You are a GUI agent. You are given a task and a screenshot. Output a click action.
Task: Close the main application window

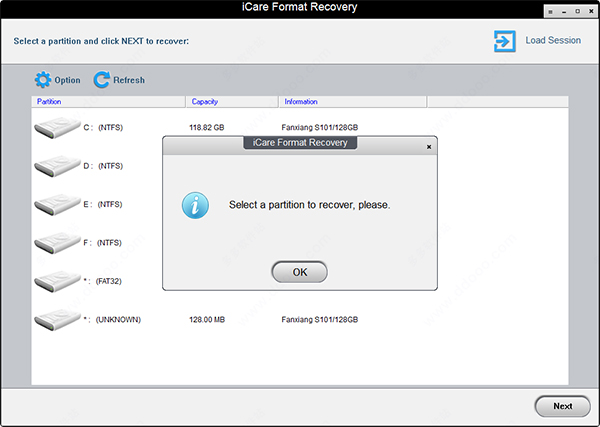coord(591,11)
